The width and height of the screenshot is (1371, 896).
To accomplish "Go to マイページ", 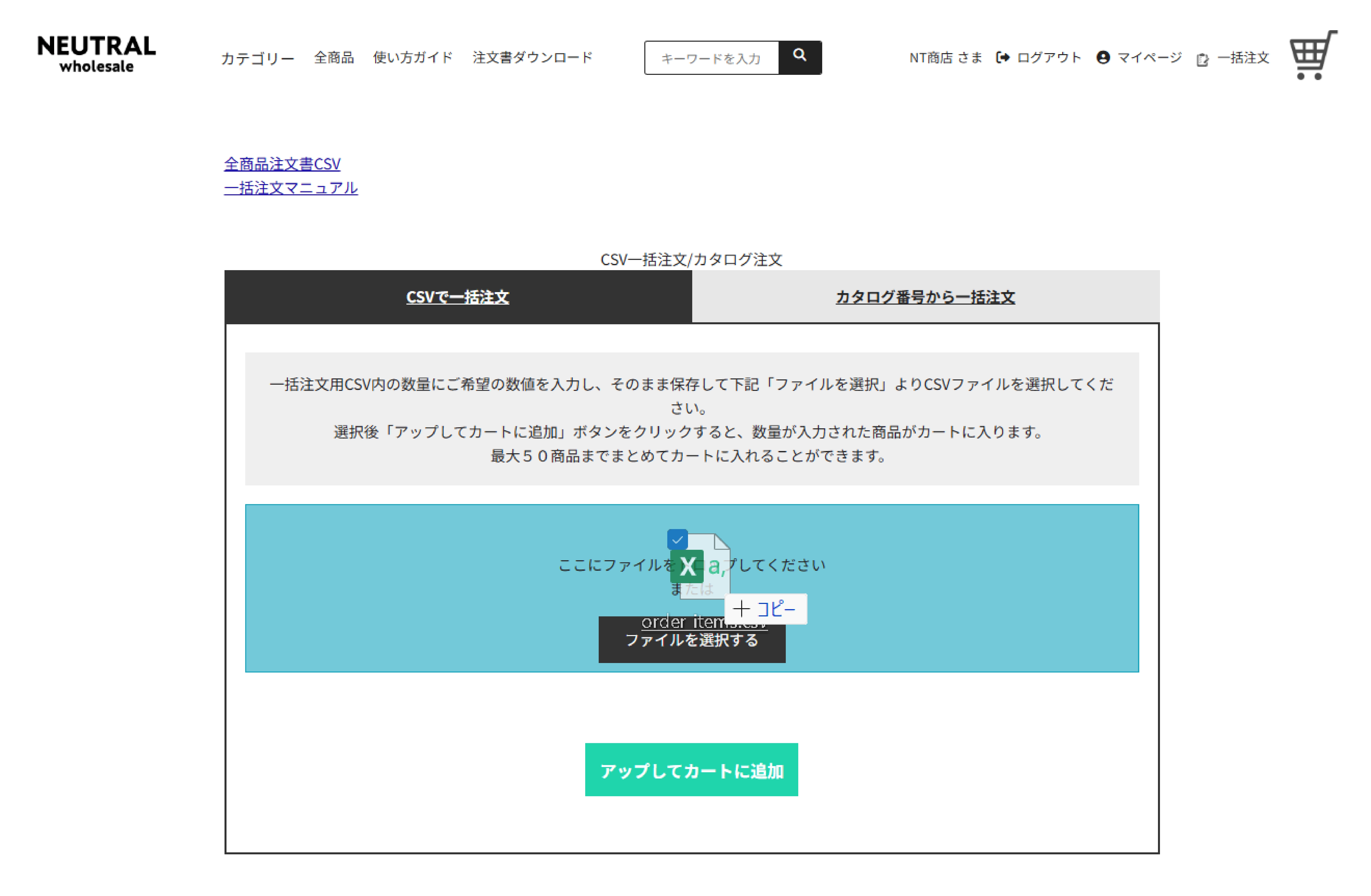I will (x=1149, y=57).
